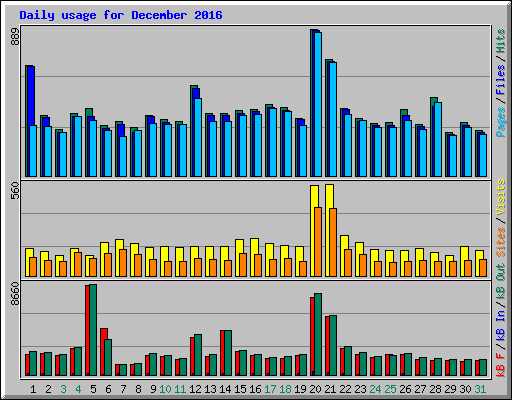Click day 12 on the x-axis
The width and height of the screenshot is (512, 400).
195,389
